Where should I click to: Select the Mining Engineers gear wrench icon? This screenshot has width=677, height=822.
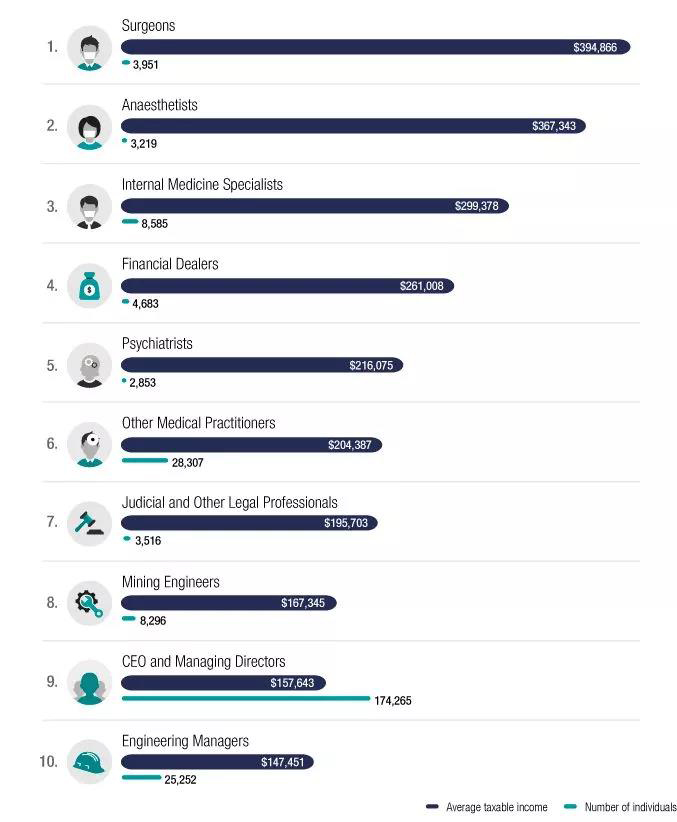point(90,603)
